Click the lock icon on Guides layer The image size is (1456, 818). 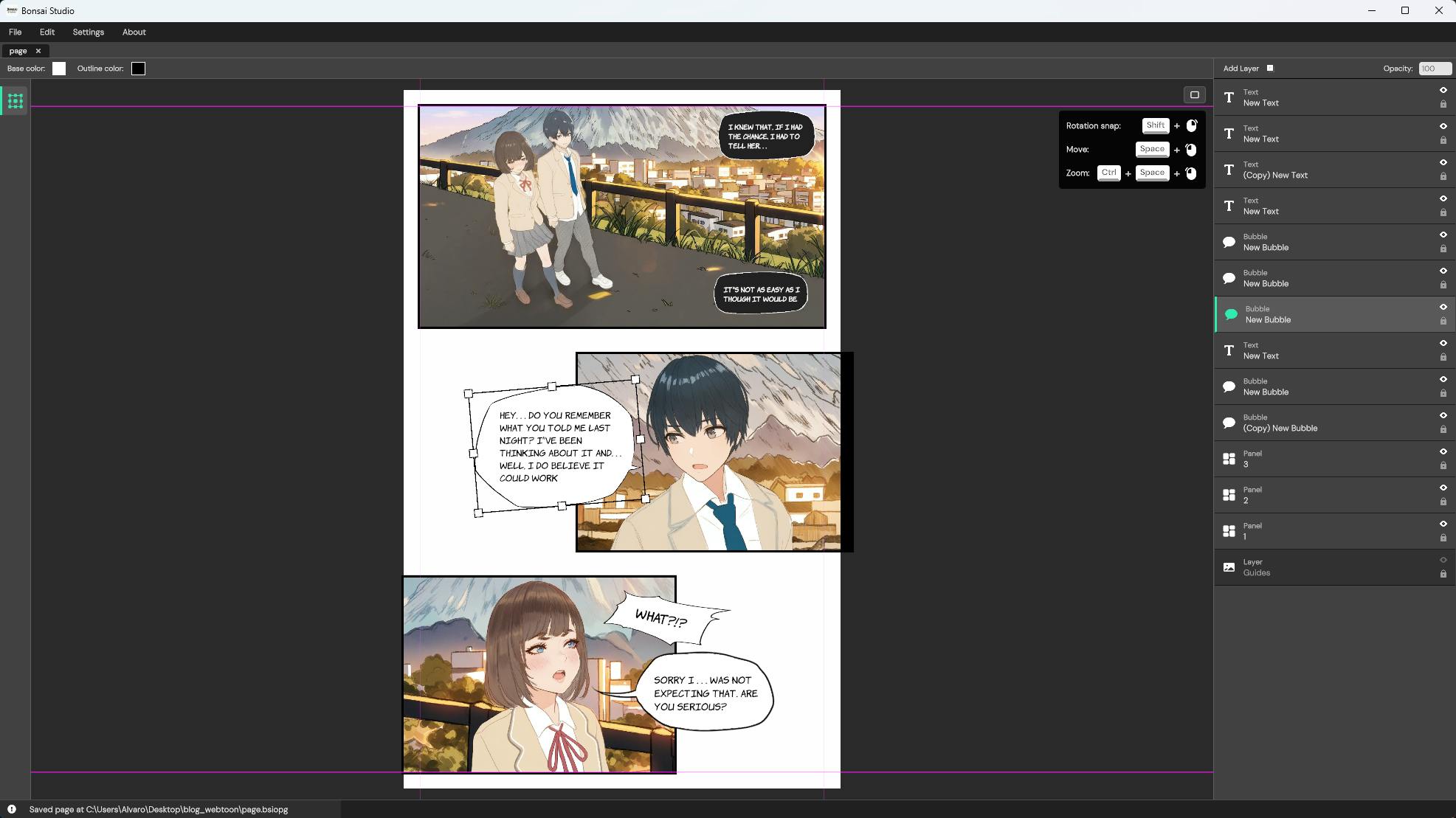[x=1443, y=574]
